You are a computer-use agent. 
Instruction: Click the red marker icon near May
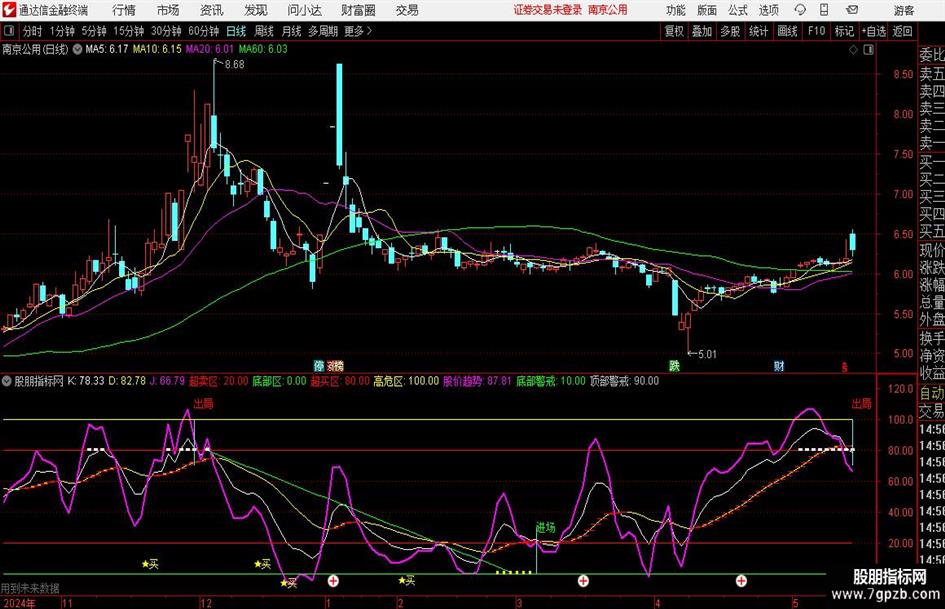[845, 367]
